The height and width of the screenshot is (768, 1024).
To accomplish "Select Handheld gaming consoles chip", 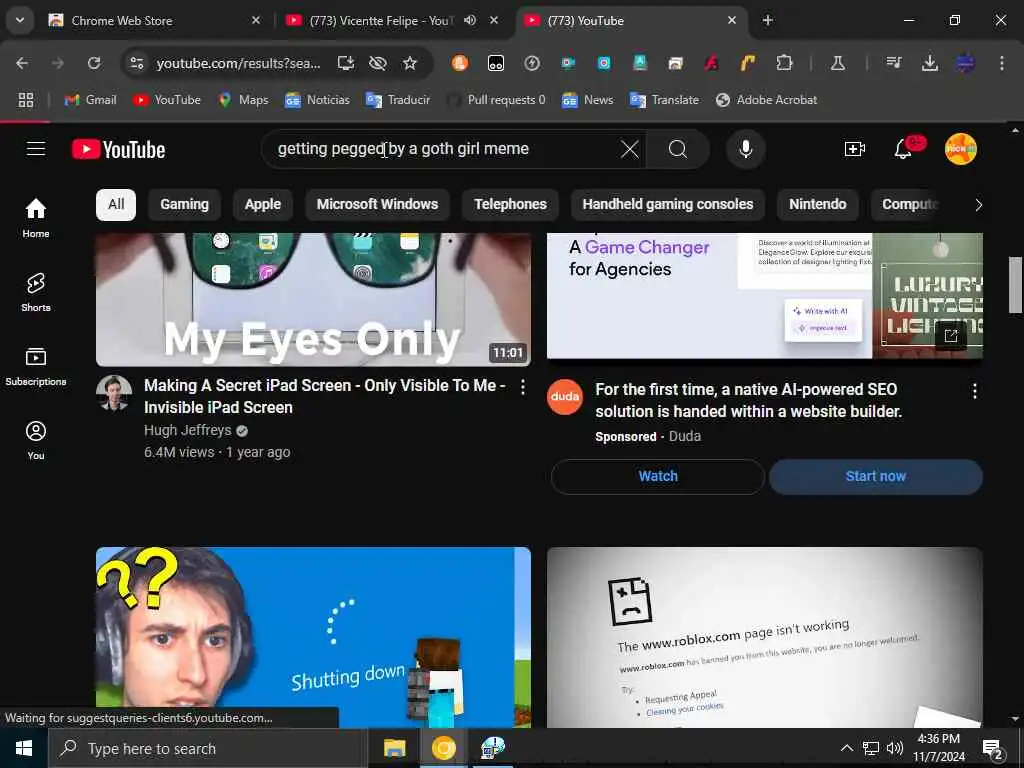I will point(667,204).
